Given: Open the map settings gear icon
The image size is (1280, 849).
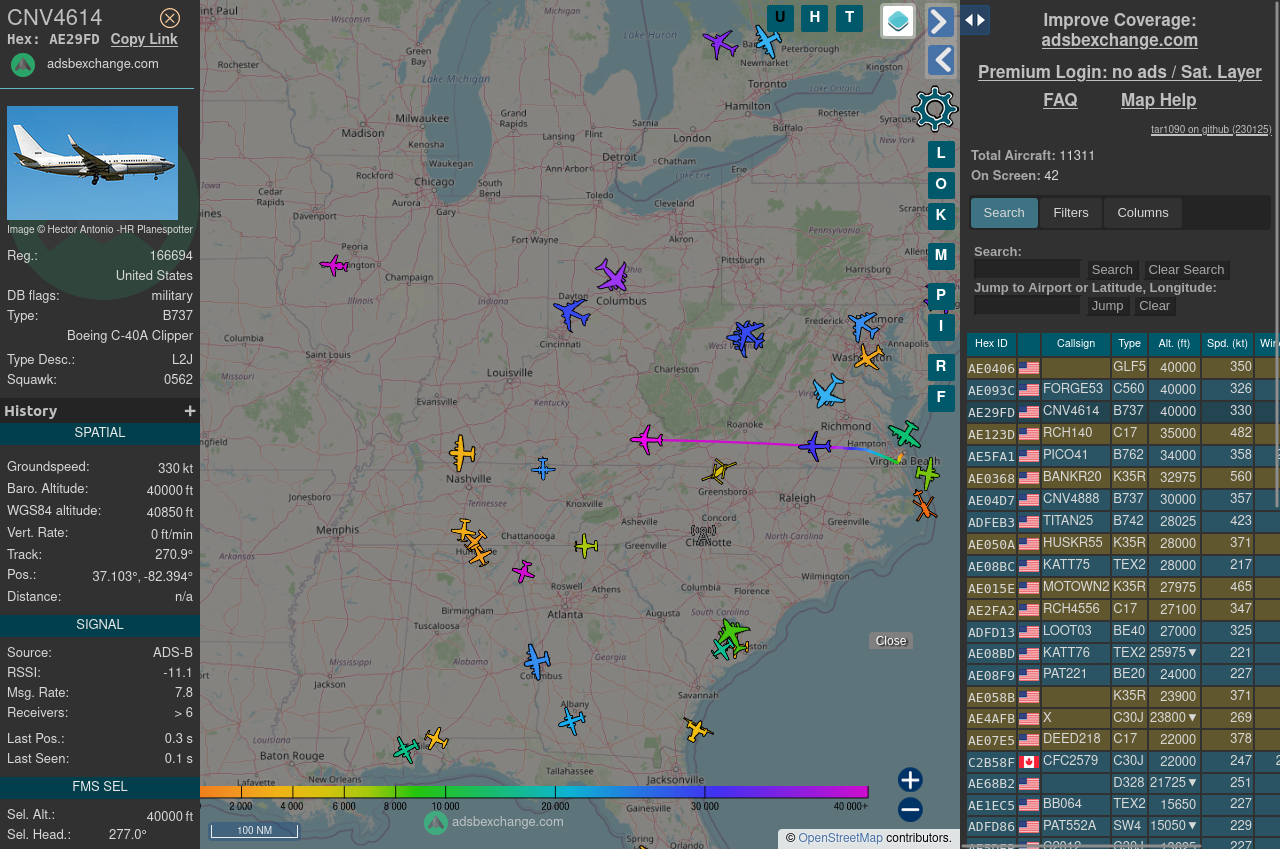Looking at the screenshot, I should (x=935, y=109).
